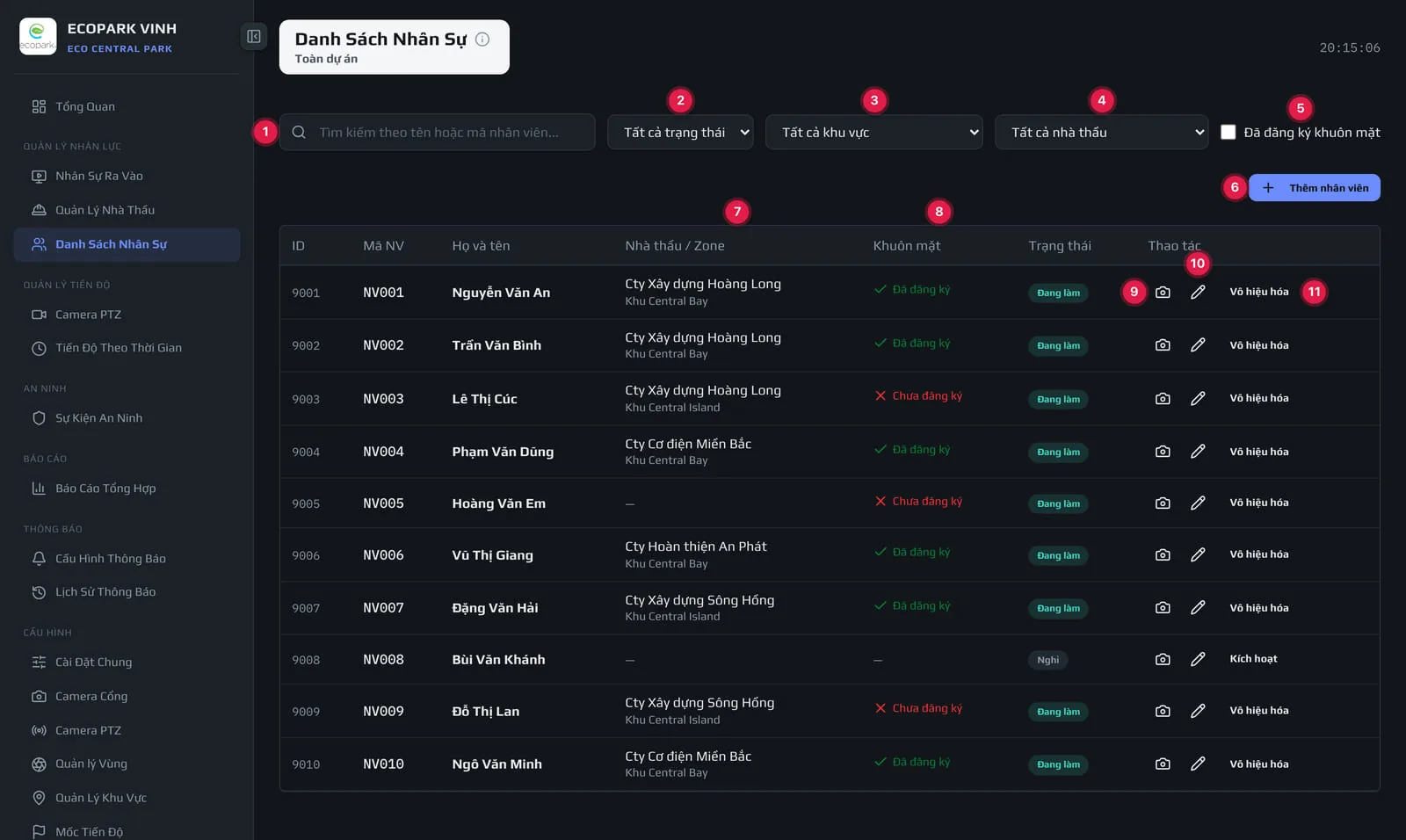Open the Tất cả nhà thầu dropdown
Viewport: 1406px width, 840px height.
pyautogui.click(x=1101, y=132)
